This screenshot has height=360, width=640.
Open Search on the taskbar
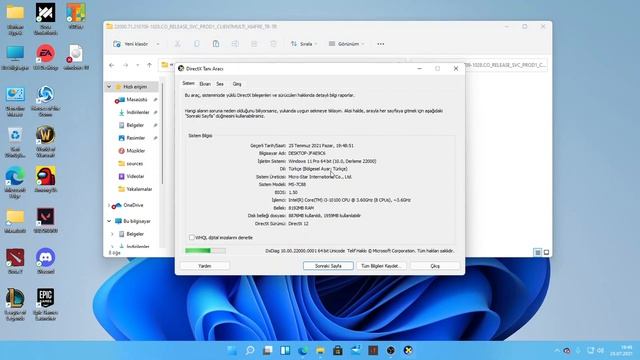point(250,350)
